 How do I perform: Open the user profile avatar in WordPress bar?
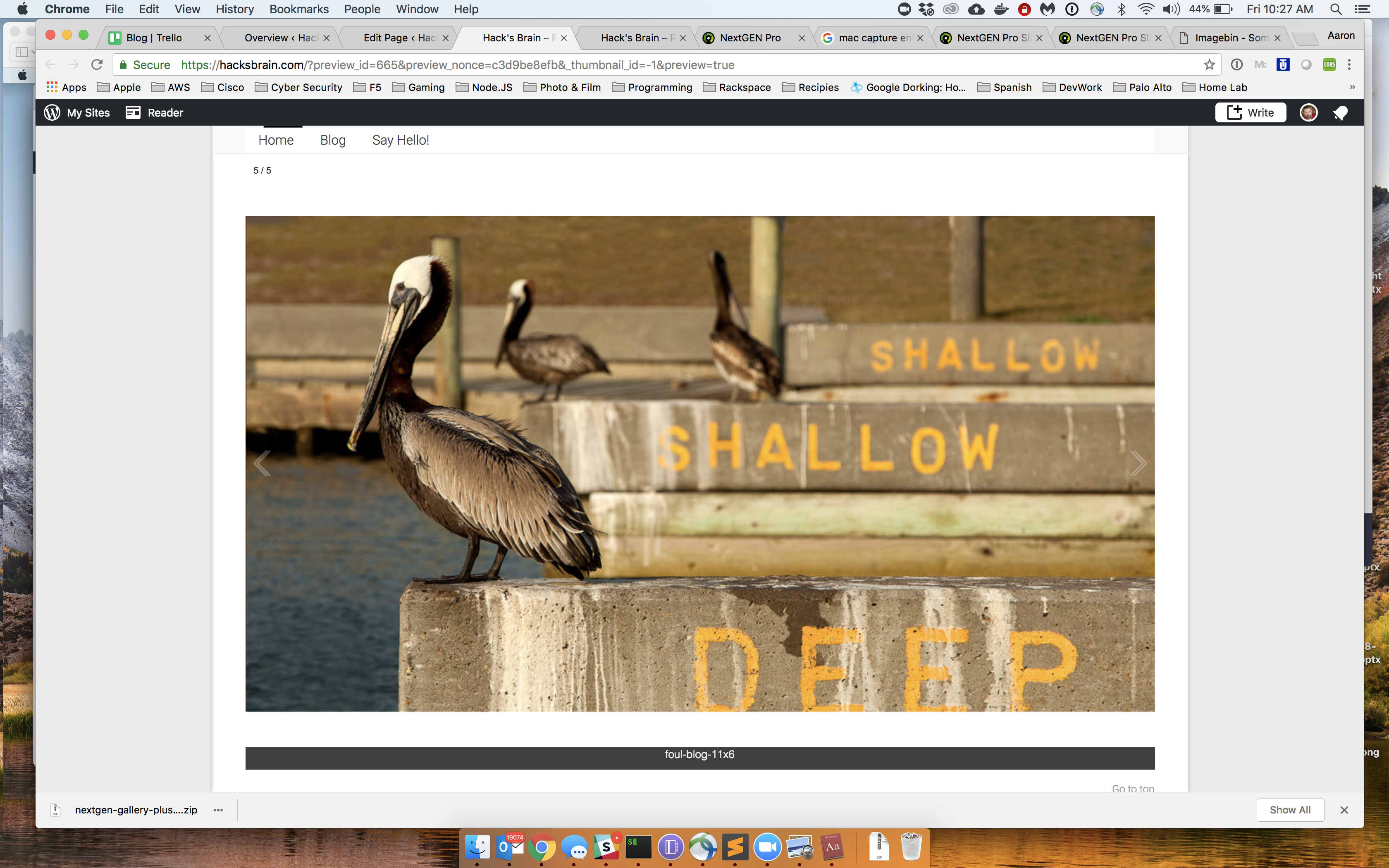[1308, 112]
